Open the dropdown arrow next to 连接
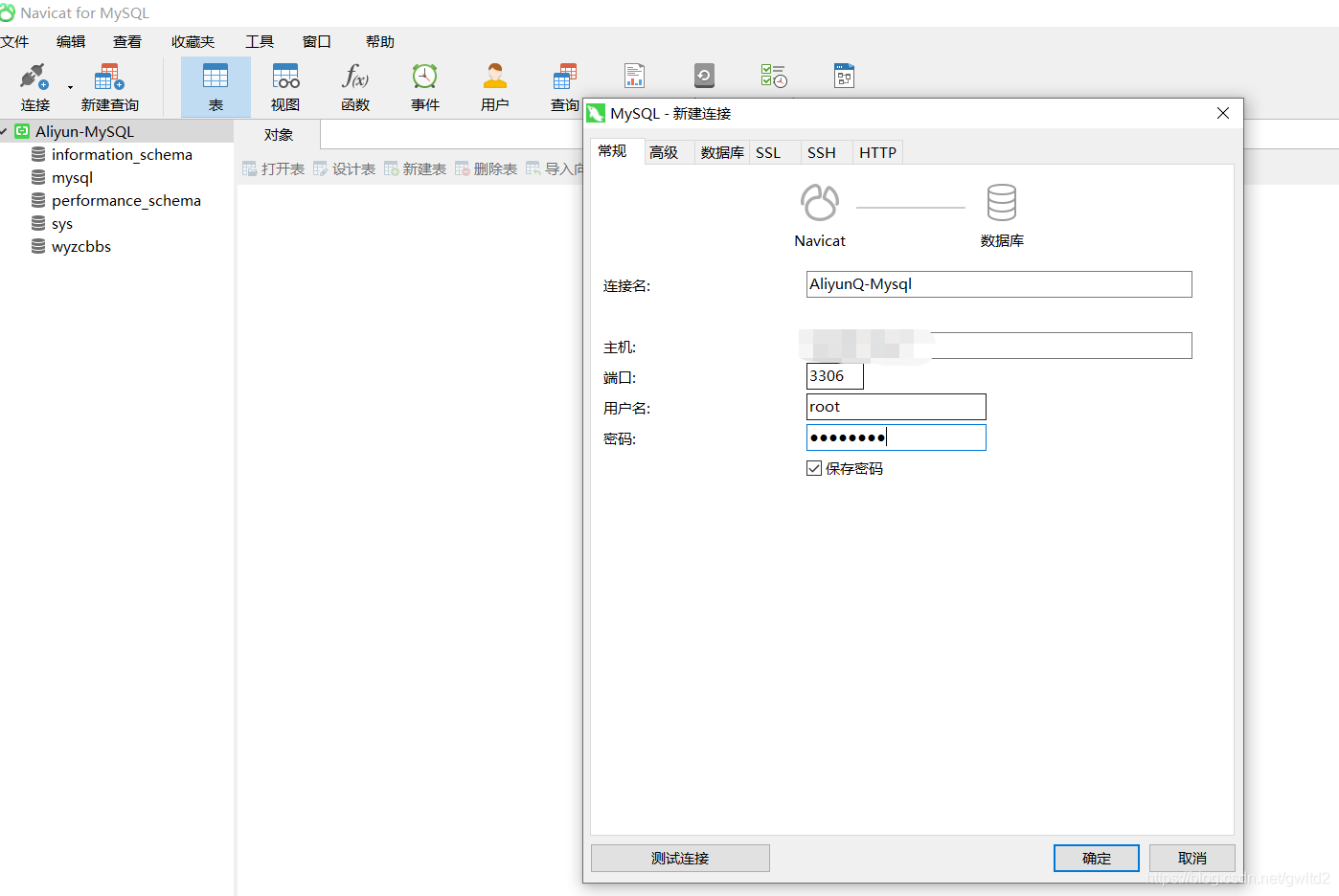1339x896 pixels. coord(70,87)
